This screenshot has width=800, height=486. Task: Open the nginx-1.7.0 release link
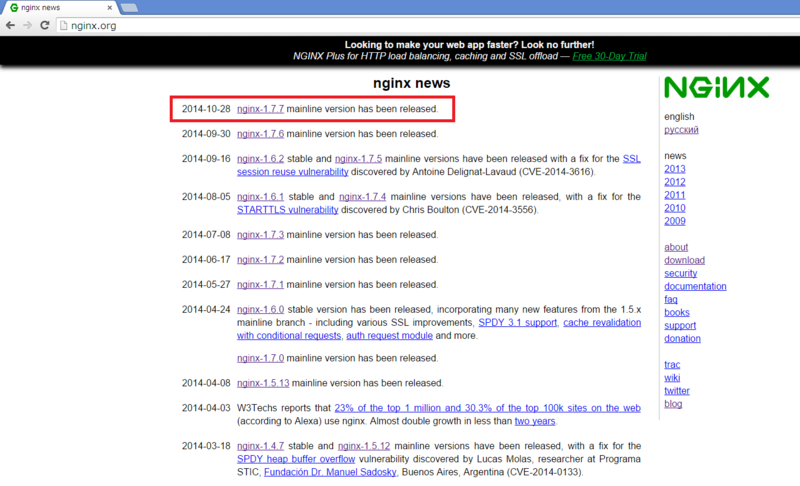tap(260, 358)
